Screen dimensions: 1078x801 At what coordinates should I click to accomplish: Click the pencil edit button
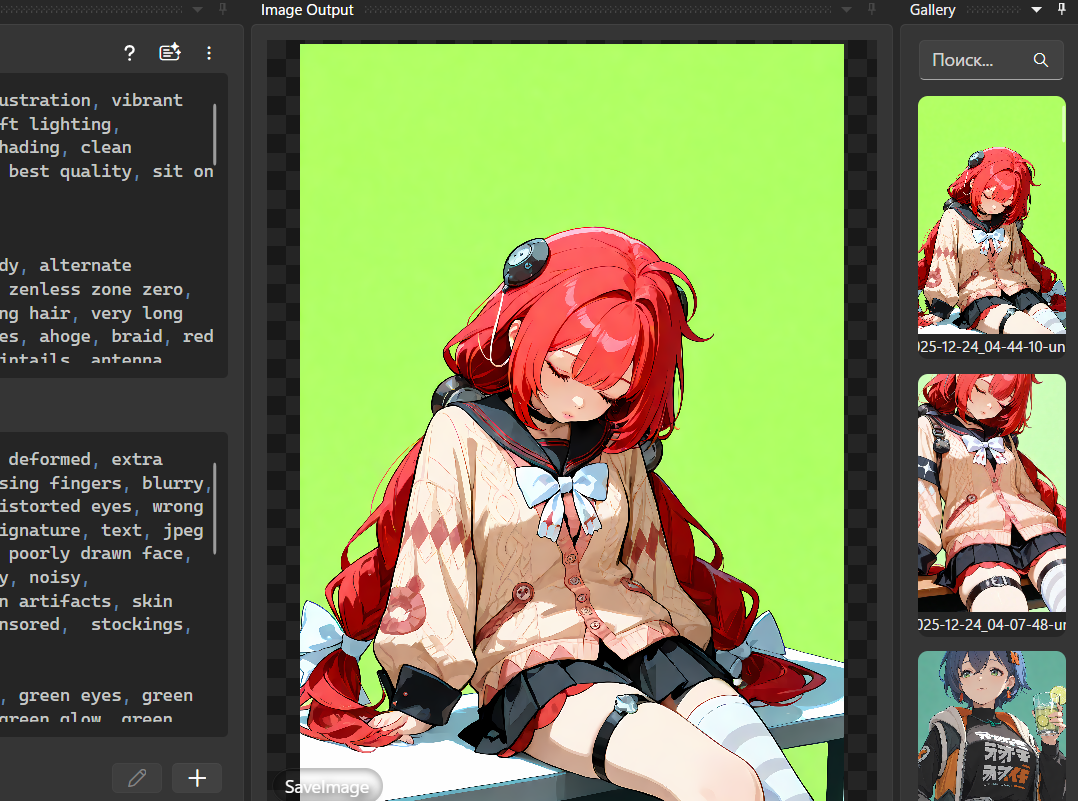[137, 778]
